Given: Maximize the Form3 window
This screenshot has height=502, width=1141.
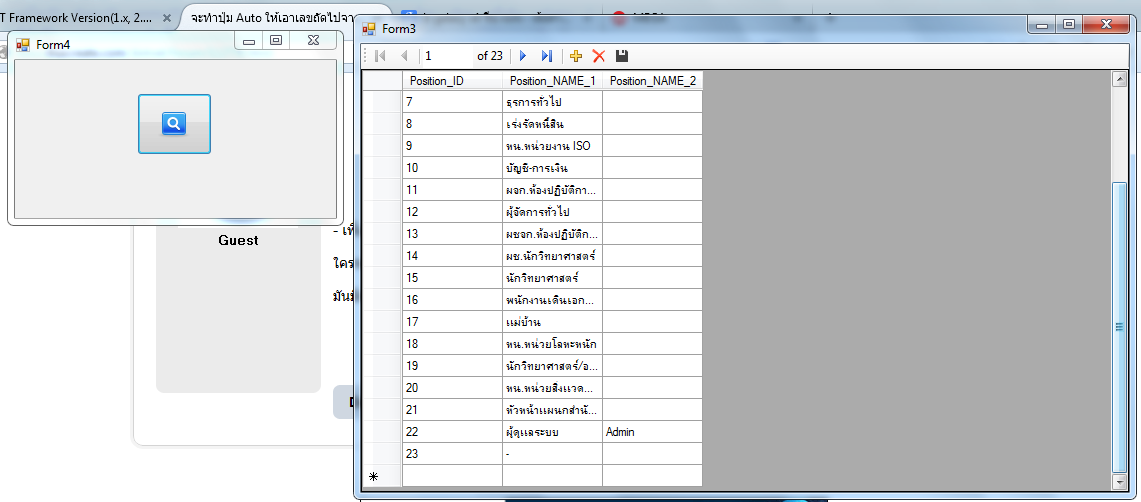Looking at the screenshot, I should (1068, 25).
